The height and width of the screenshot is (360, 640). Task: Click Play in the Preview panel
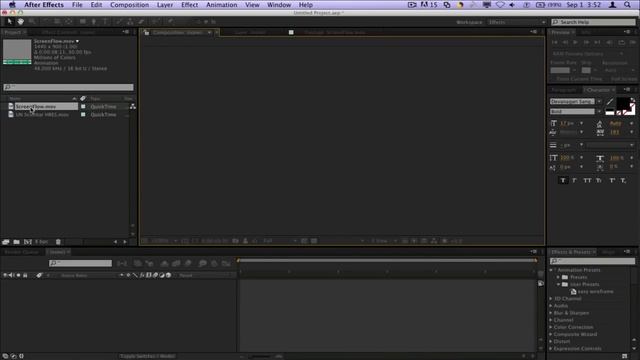576,42
